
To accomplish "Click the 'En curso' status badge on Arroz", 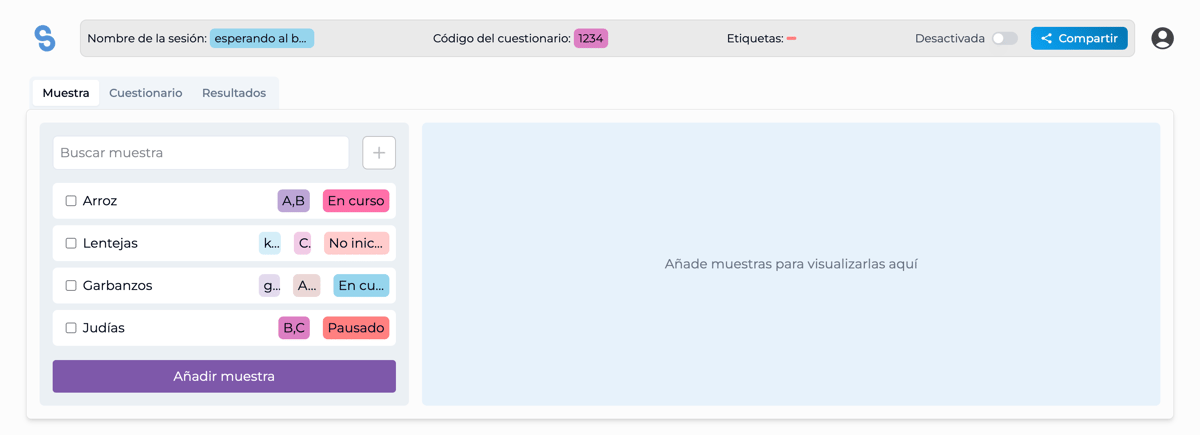I will coord(356,201).
